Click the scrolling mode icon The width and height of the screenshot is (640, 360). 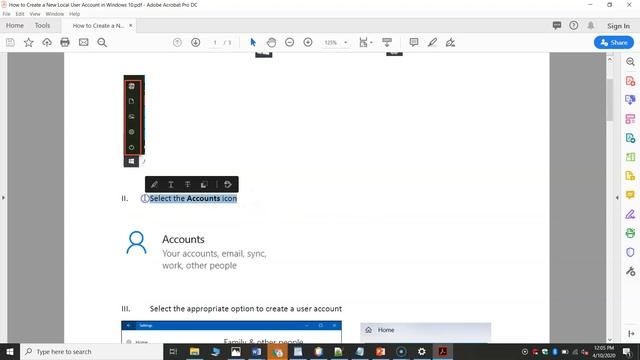(x=387, y=42)
